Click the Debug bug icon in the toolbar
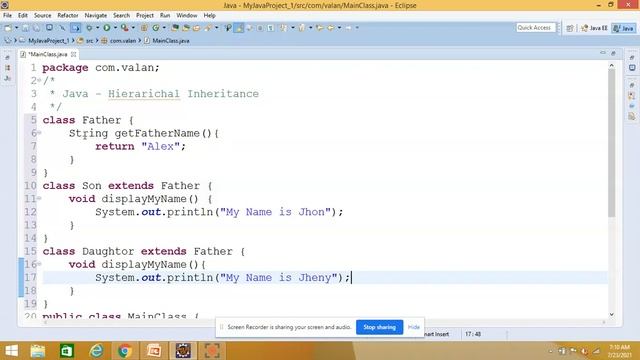The height and width of the screenshot is (360, 640). click(x=89, y=28)
